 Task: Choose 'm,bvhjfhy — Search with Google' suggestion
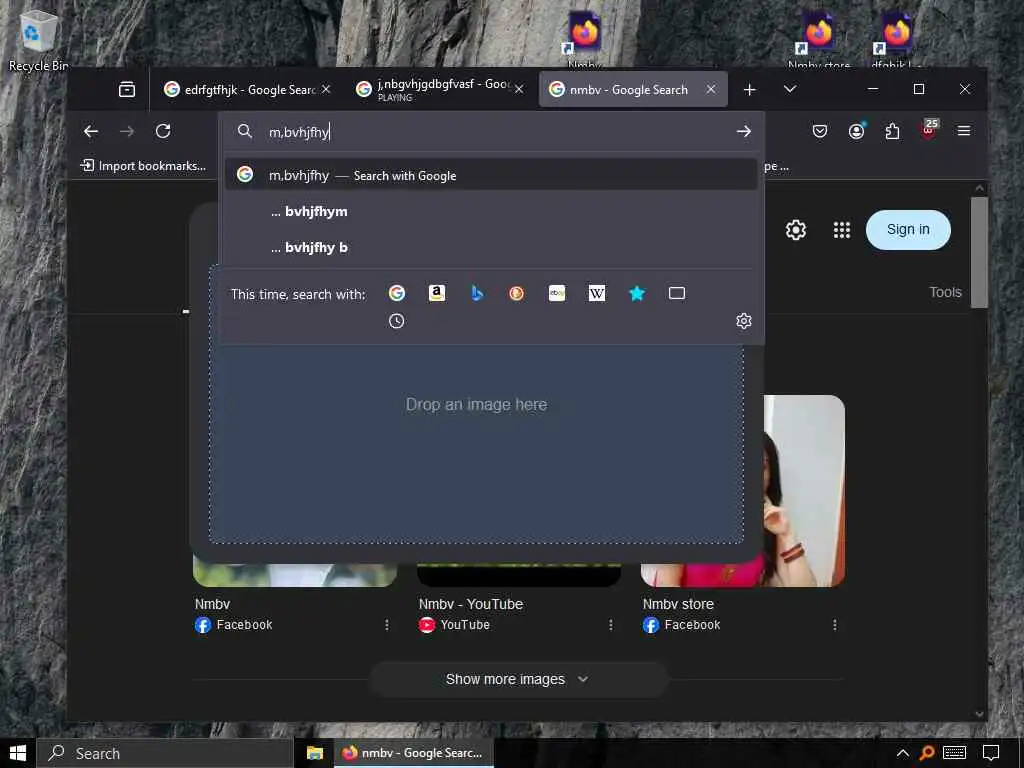click(x=491, y=175)
